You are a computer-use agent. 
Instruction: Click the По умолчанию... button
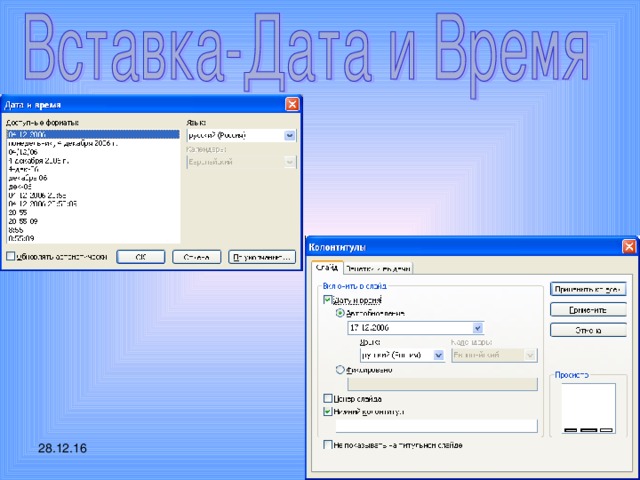pos(262,257)
